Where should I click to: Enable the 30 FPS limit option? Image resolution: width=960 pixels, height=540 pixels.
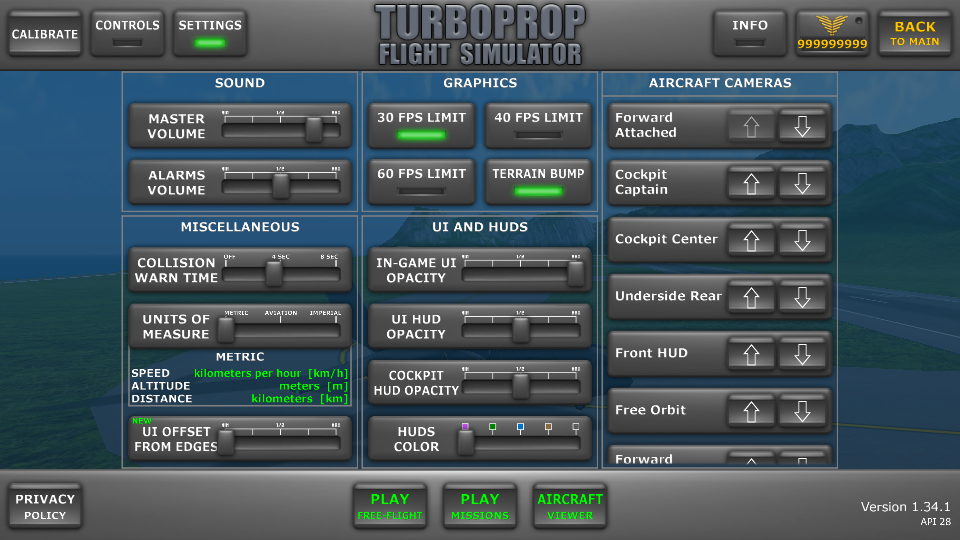(x=421, y=126)
